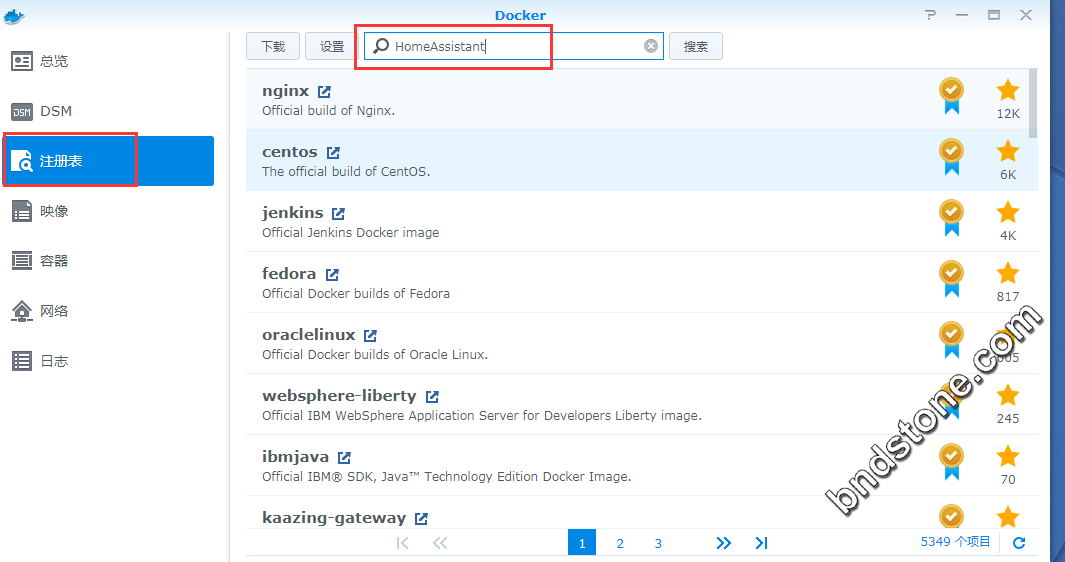
Task: Click the 5349 个项目 item count
Action: coord(956,542)
